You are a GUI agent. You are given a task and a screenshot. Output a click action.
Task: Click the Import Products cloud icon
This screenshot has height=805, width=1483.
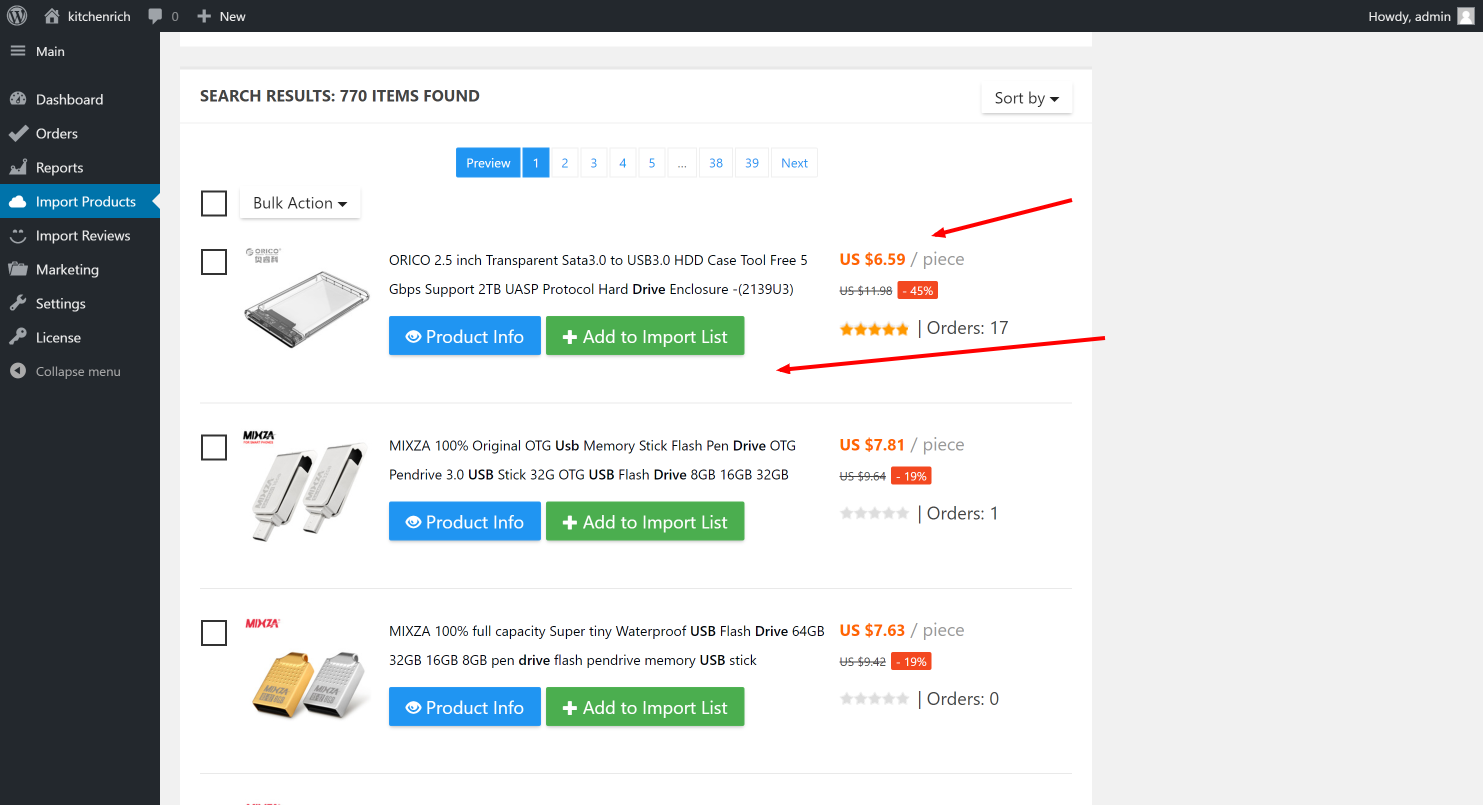tap(18, 201)
